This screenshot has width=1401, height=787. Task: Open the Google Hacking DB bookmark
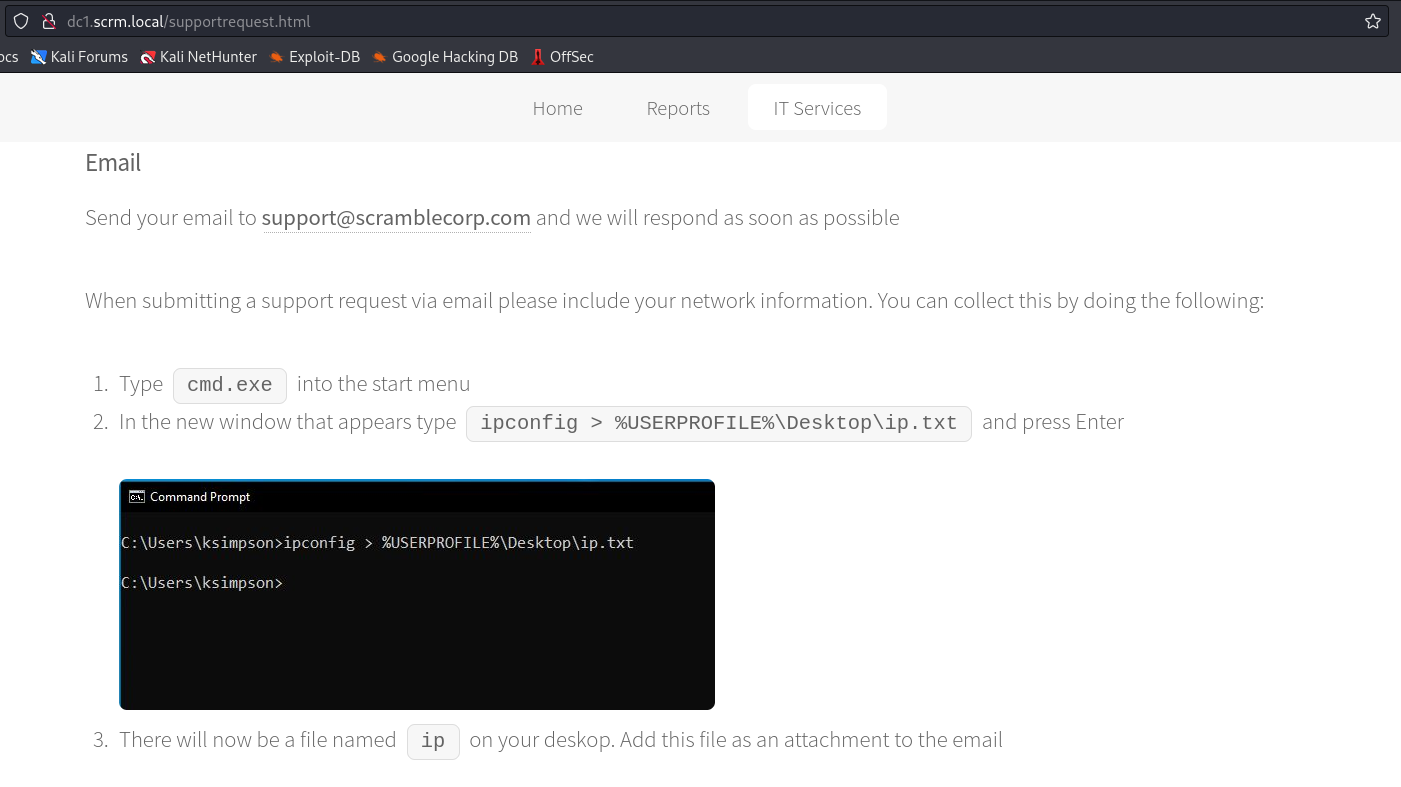pyautogui.click(x=445, y=57)
